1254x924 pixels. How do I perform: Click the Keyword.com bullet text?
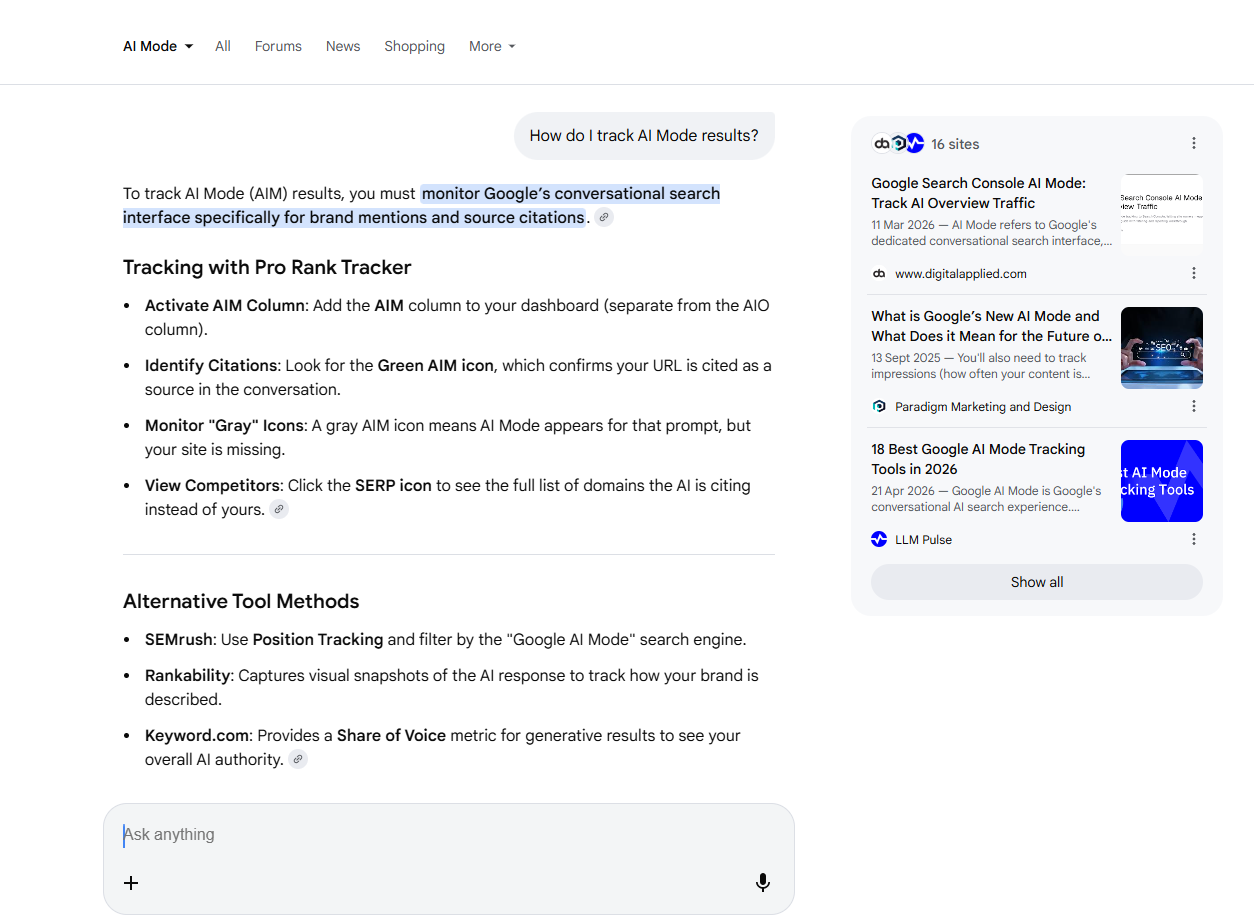tap(443, 747)
